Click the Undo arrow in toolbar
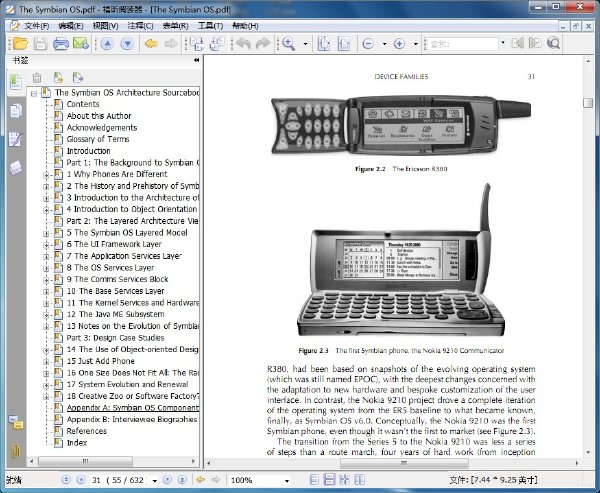This screenshot has width=600, height=493. [243, 44]
